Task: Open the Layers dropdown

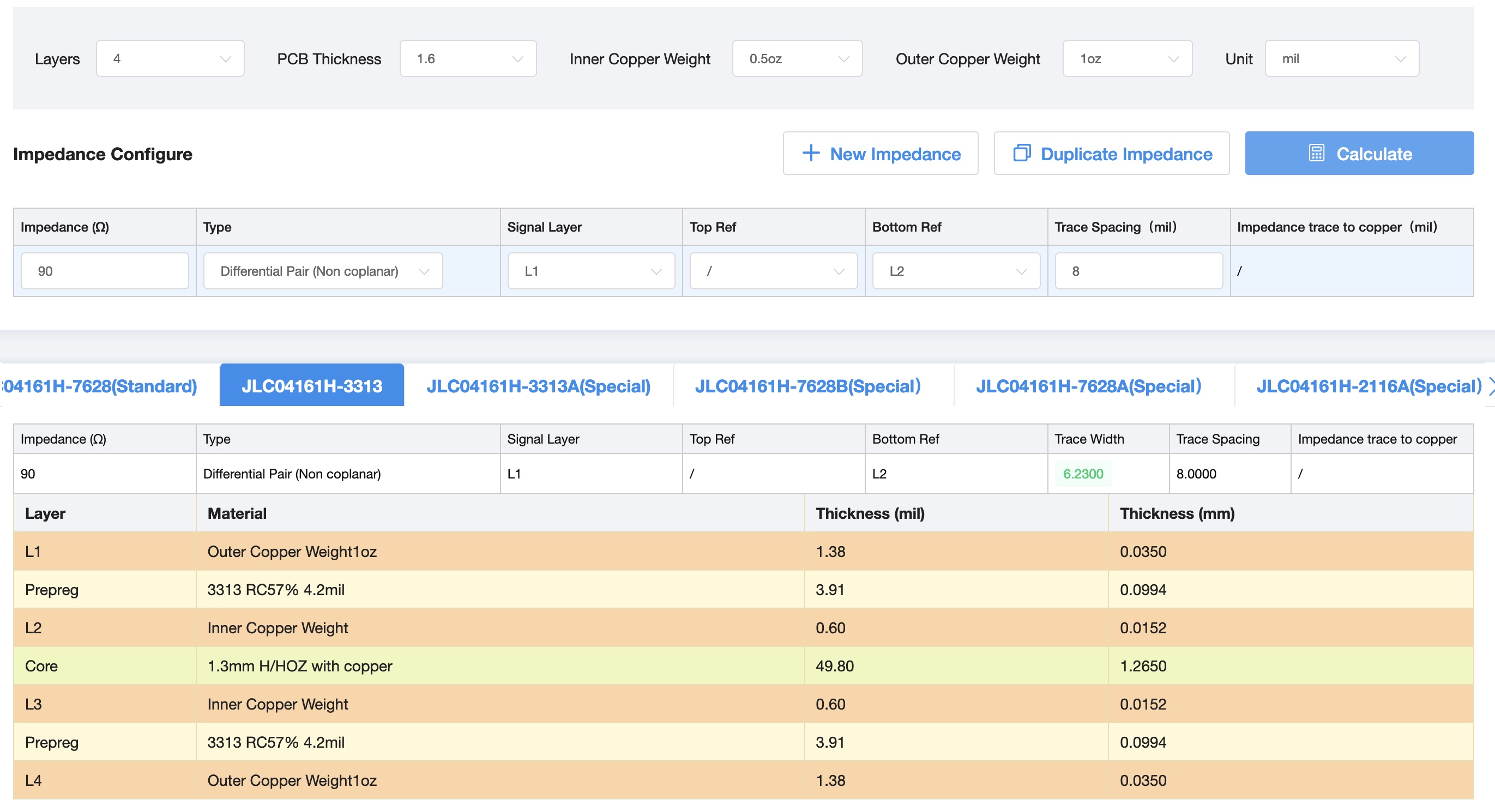Action: coord(170,58)
